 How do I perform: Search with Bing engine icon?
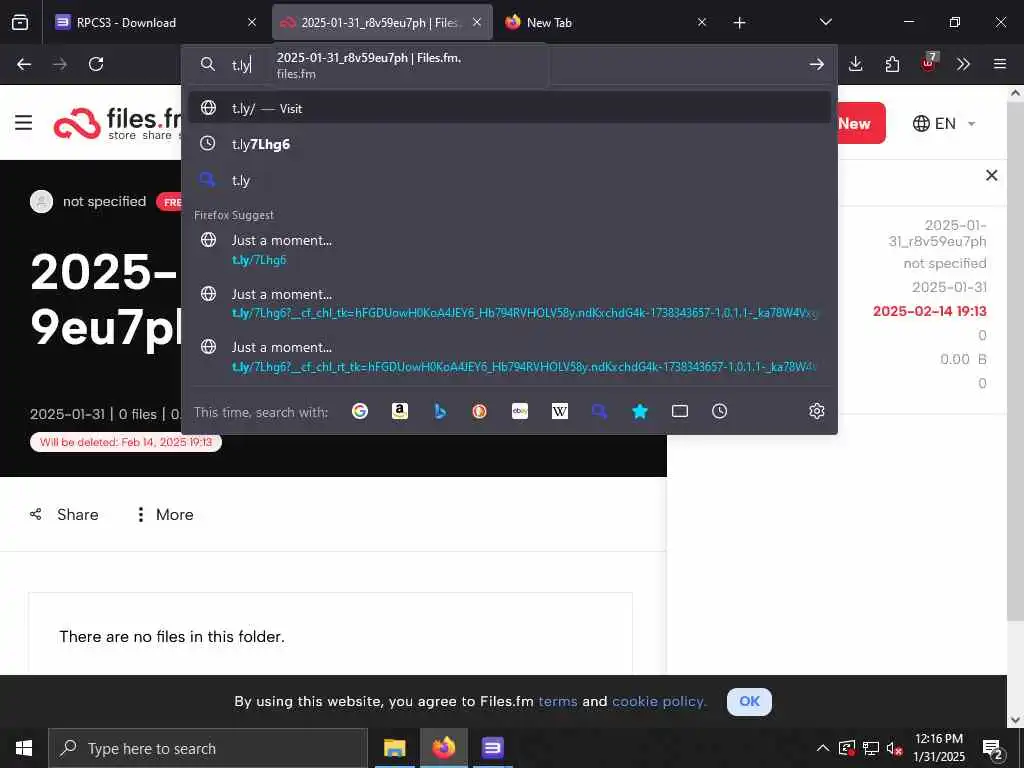[440, 411]
